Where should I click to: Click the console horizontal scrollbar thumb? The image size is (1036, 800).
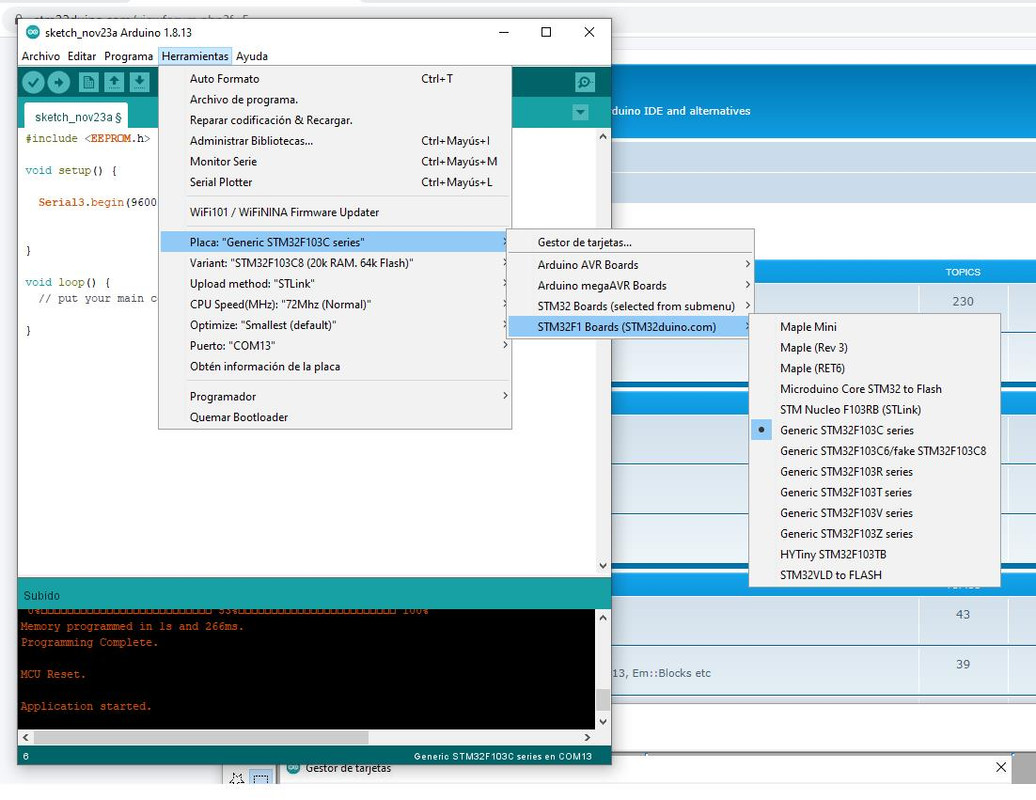(x=201, y=737)
